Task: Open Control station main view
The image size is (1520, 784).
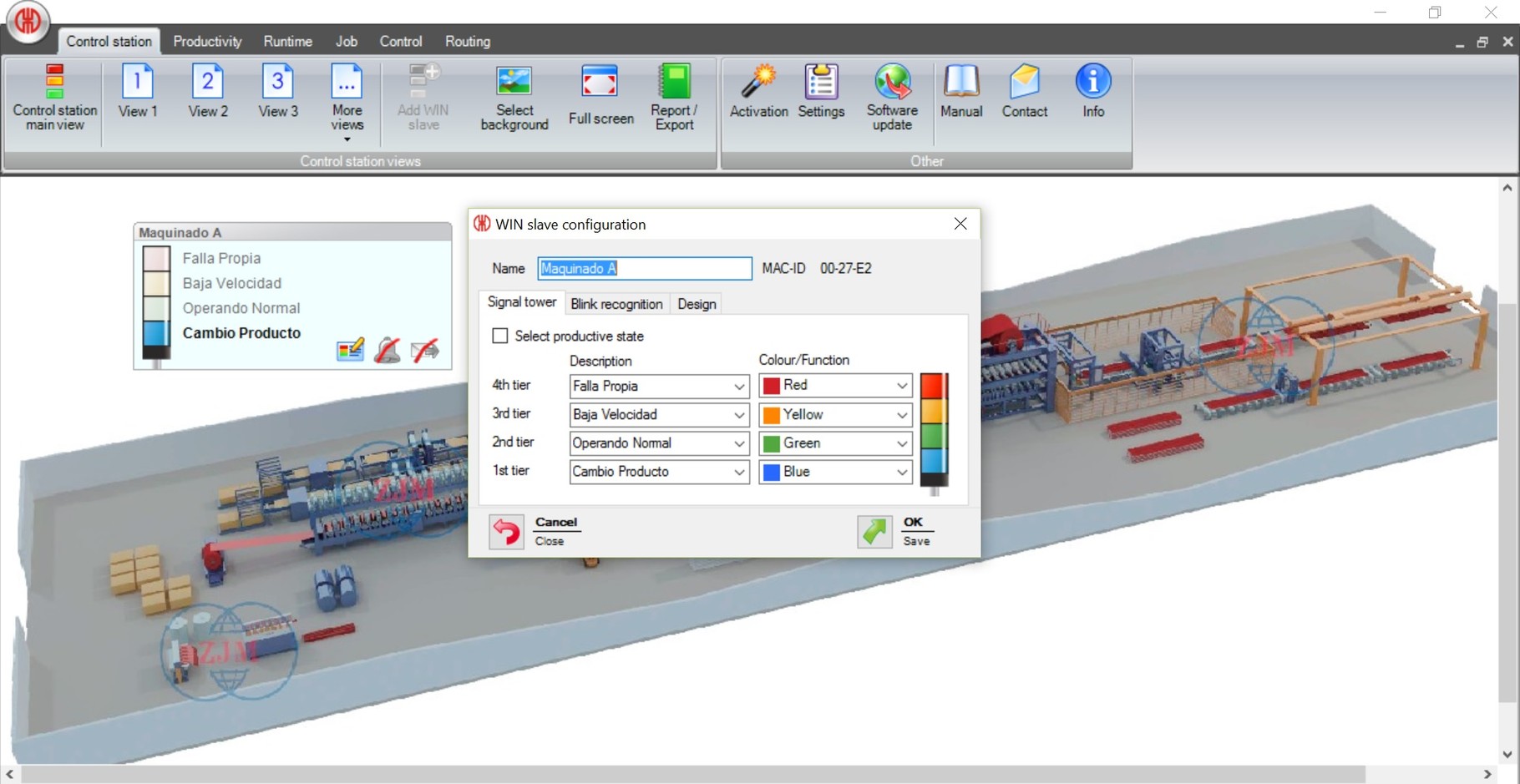Action: tap(54, 97)
